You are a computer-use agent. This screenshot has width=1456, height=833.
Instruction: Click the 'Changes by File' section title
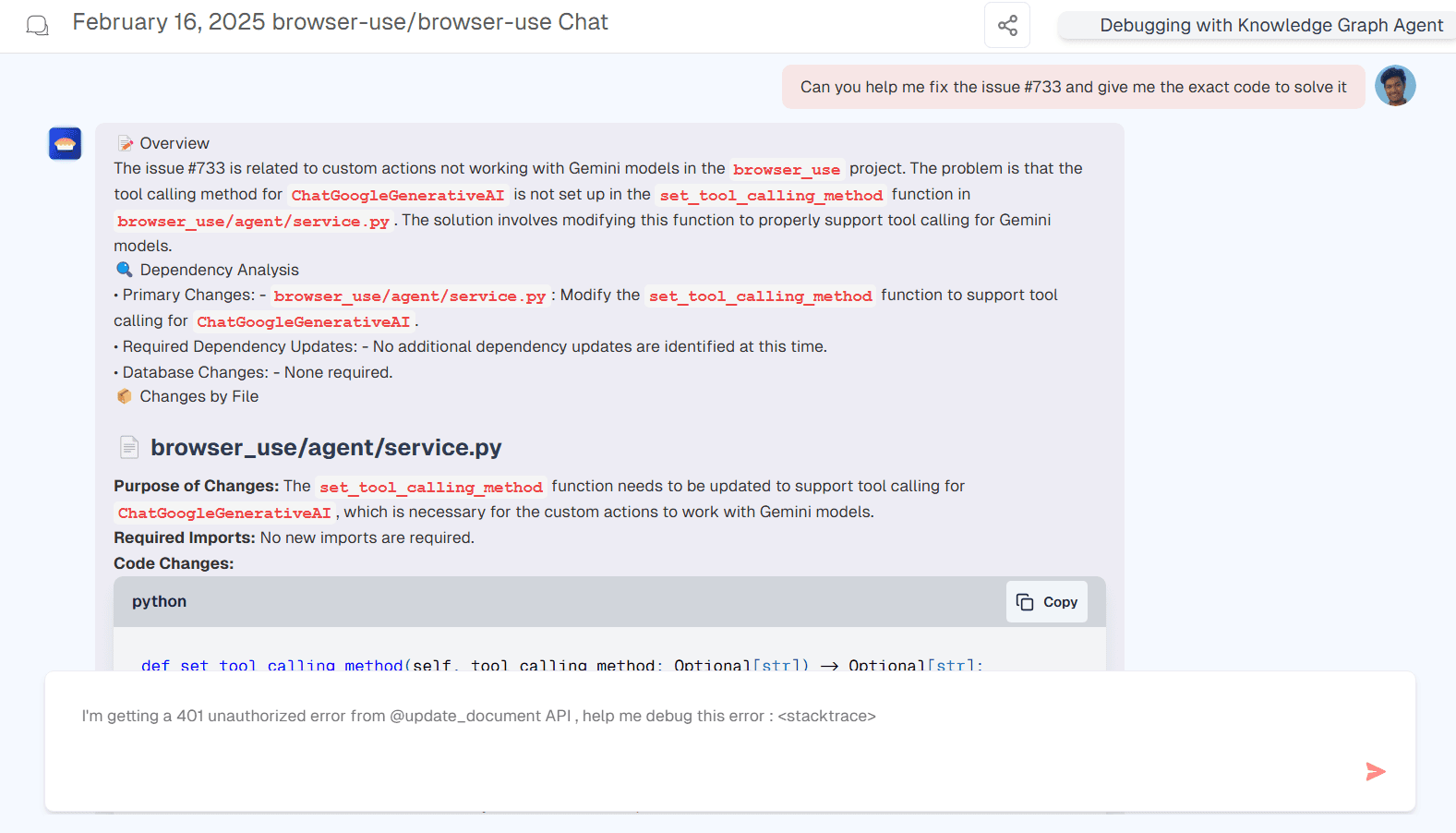[x=199, y=396]
